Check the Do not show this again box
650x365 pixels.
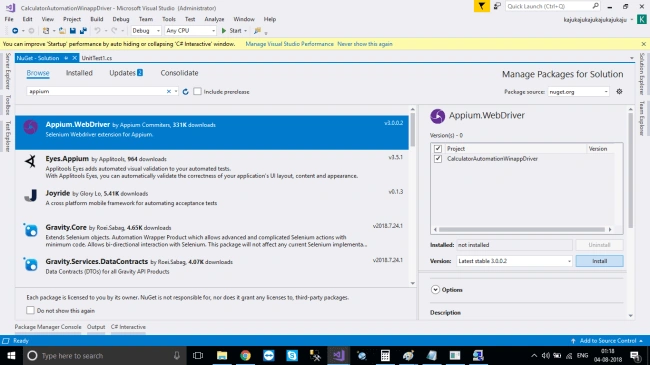click(30, 310)
